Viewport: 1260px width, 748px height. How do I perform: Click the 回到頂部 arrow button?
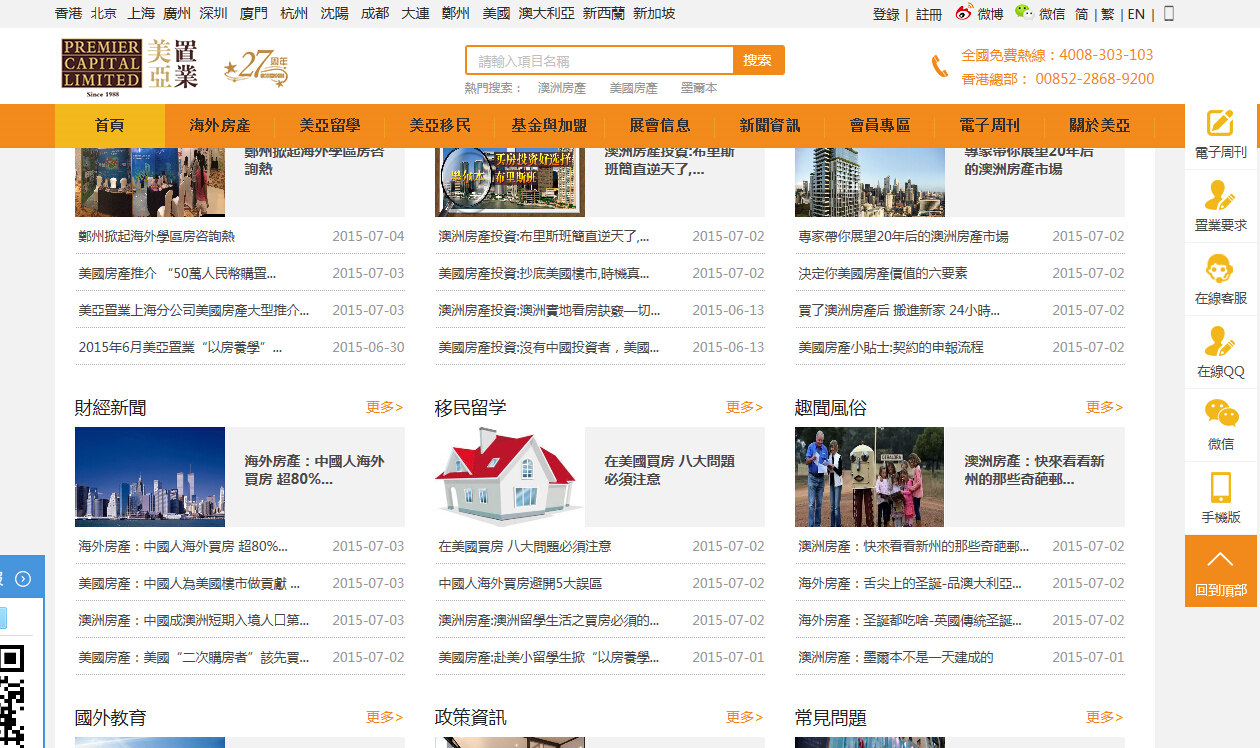[1221, 571]
